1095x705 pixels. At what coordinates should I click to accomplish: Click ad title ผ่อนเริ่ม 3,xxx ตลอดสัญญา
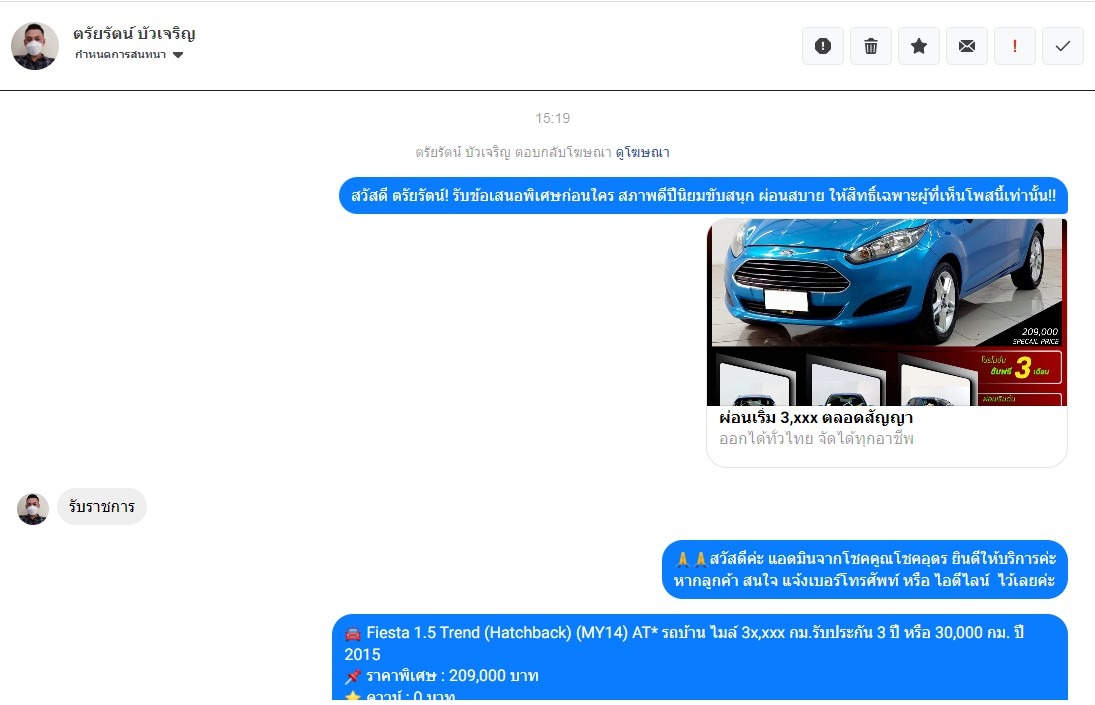tap(816, 417)
